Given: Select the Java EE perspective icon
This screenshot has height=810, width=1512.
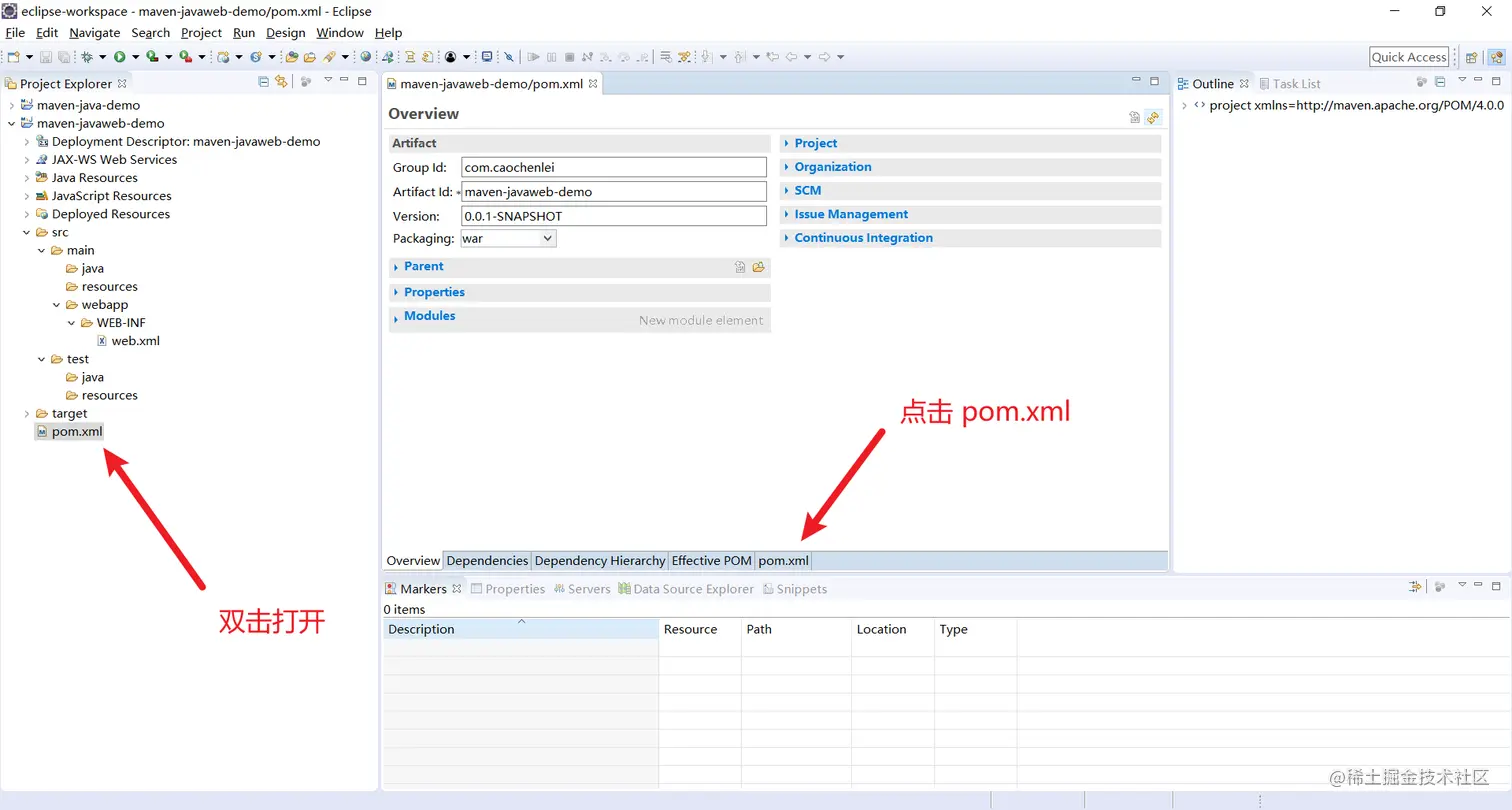Looking at the screenshot, I should pyautogui.click(x=1496, y=57).
